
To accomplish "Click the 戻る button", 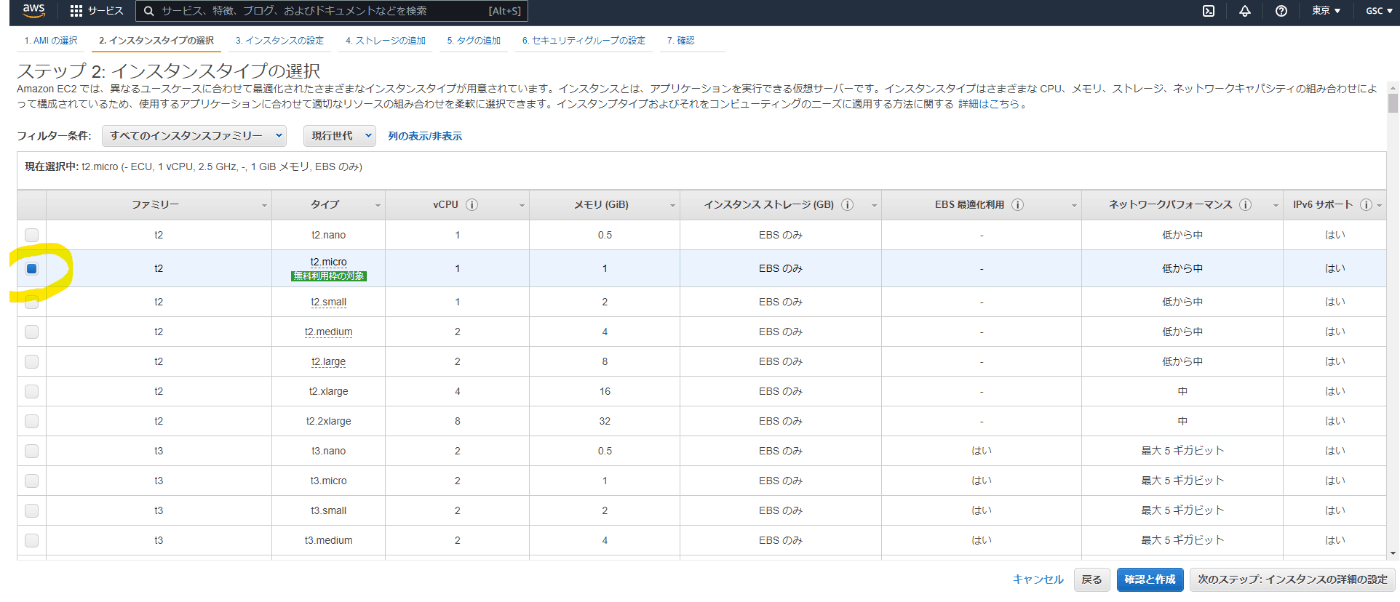I will pos(1092,580).
